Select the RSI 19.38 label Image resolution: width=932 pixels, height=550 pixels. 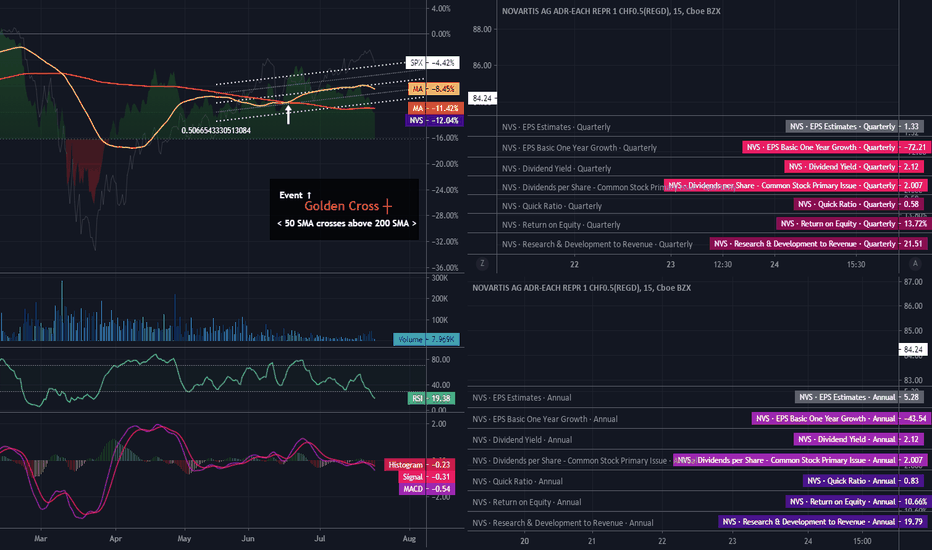pyautogui.click(x=431, y=398)
